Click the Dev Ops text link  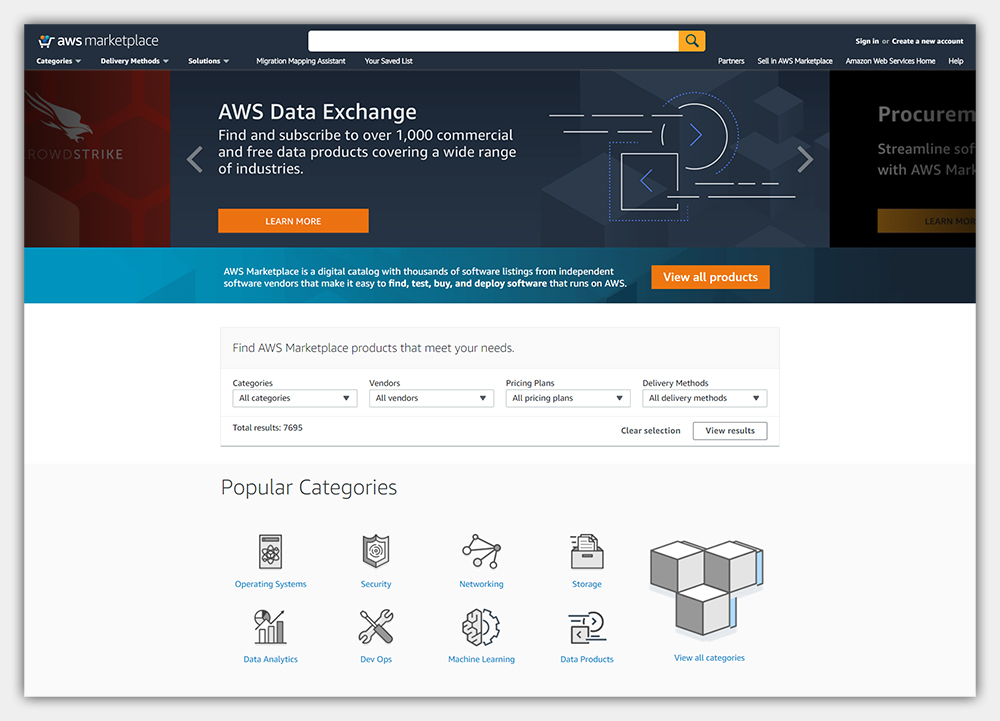click(376, 659)
